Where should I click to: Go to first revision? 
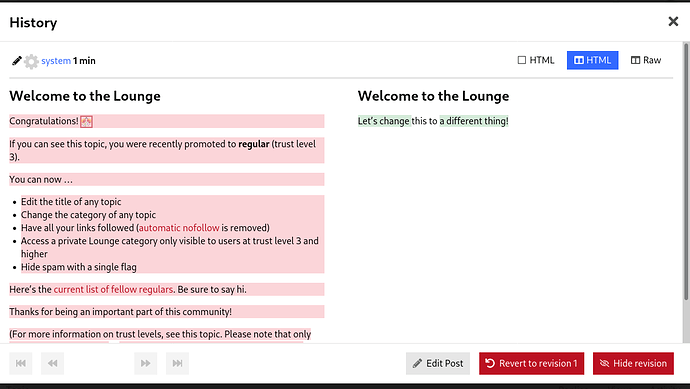pyautogui.click(x=21, y=363)
